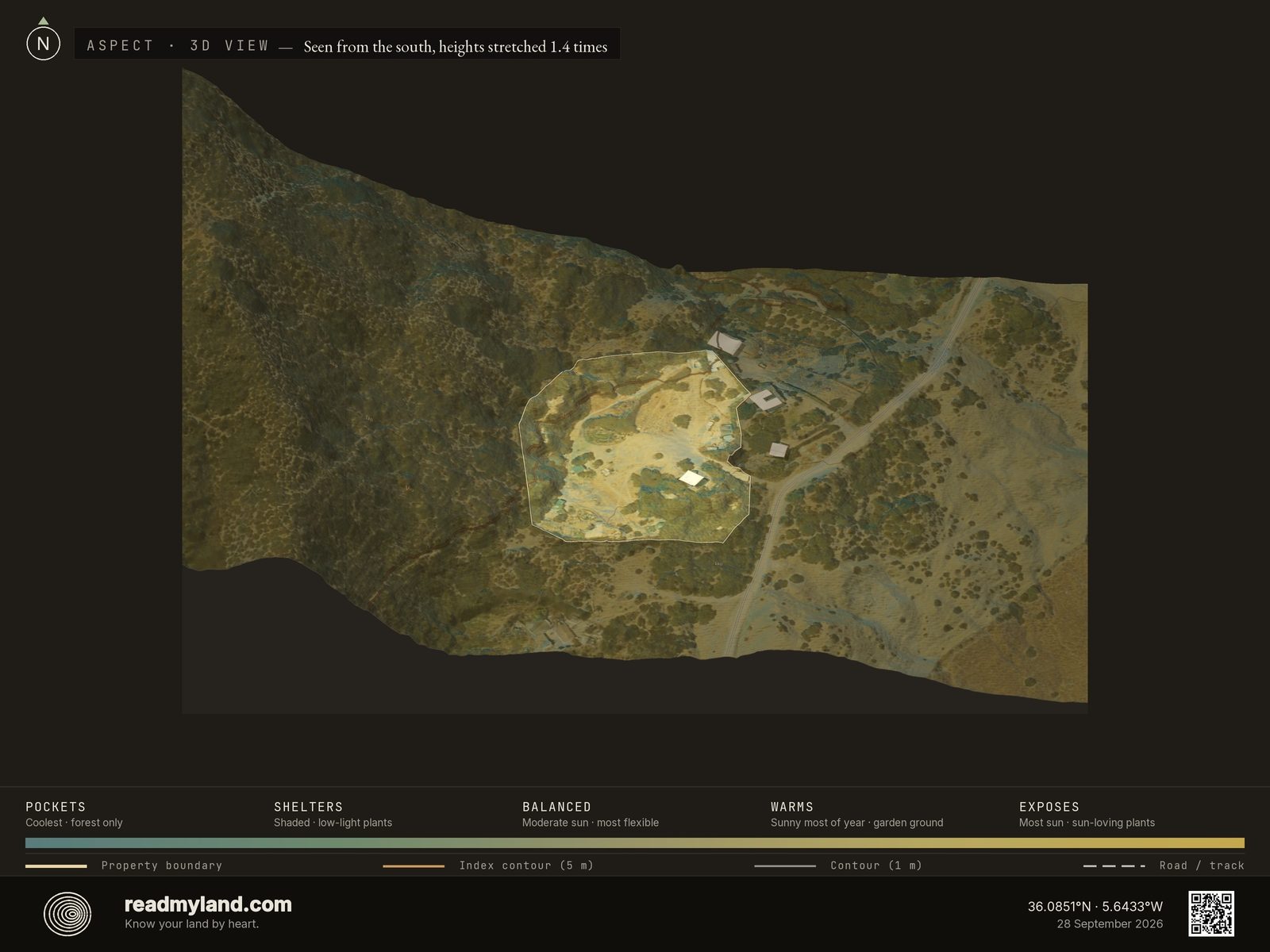Click the QR code

(1211, 913)
